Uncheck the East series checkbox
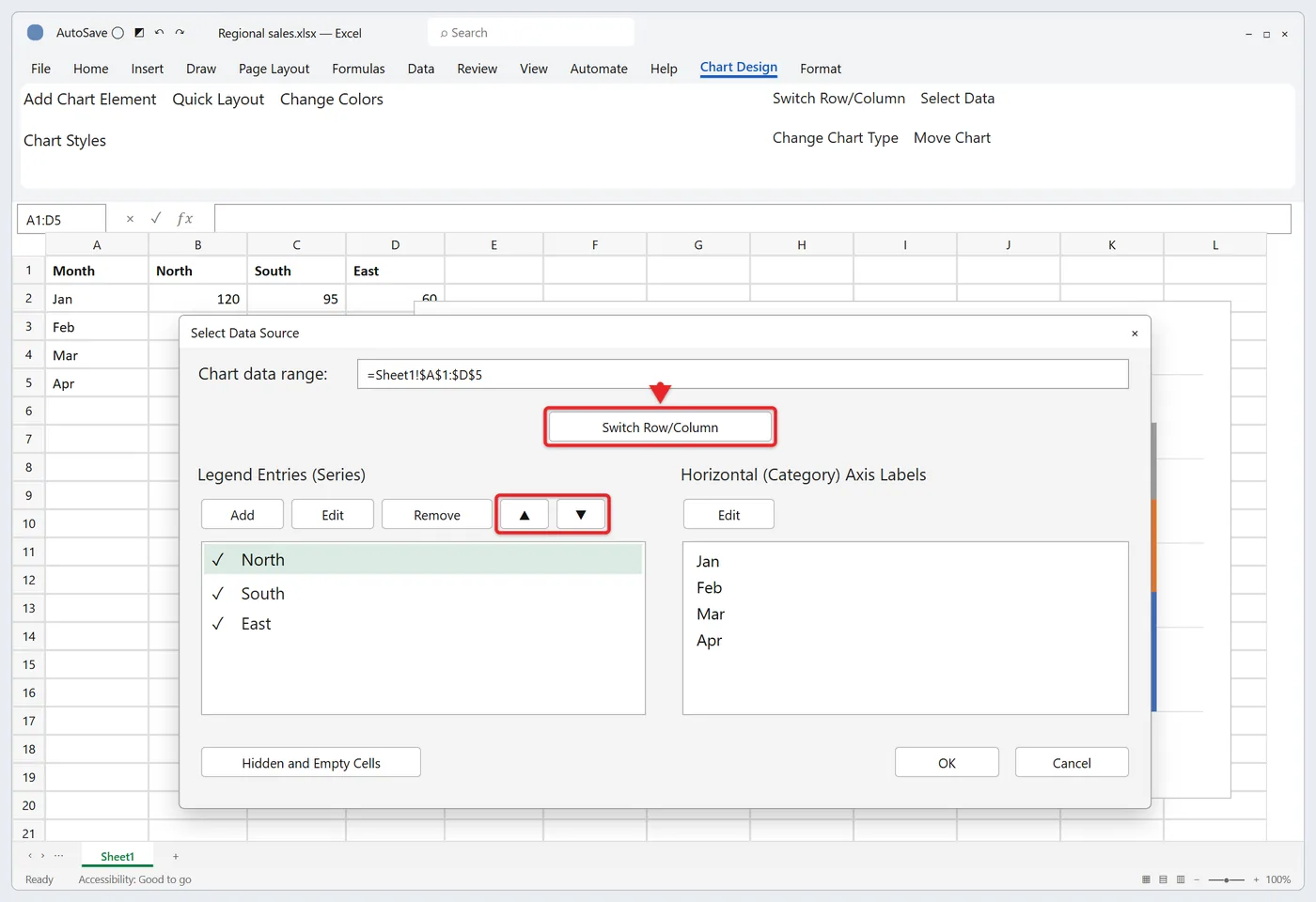1316x902 pixels. pyautogui.click(x=218, y=624)
